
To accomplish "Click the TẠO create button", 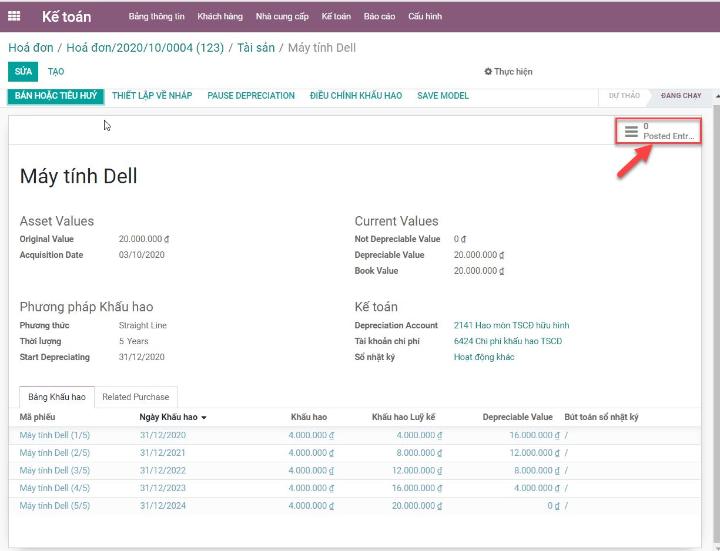I will (56, 72).
